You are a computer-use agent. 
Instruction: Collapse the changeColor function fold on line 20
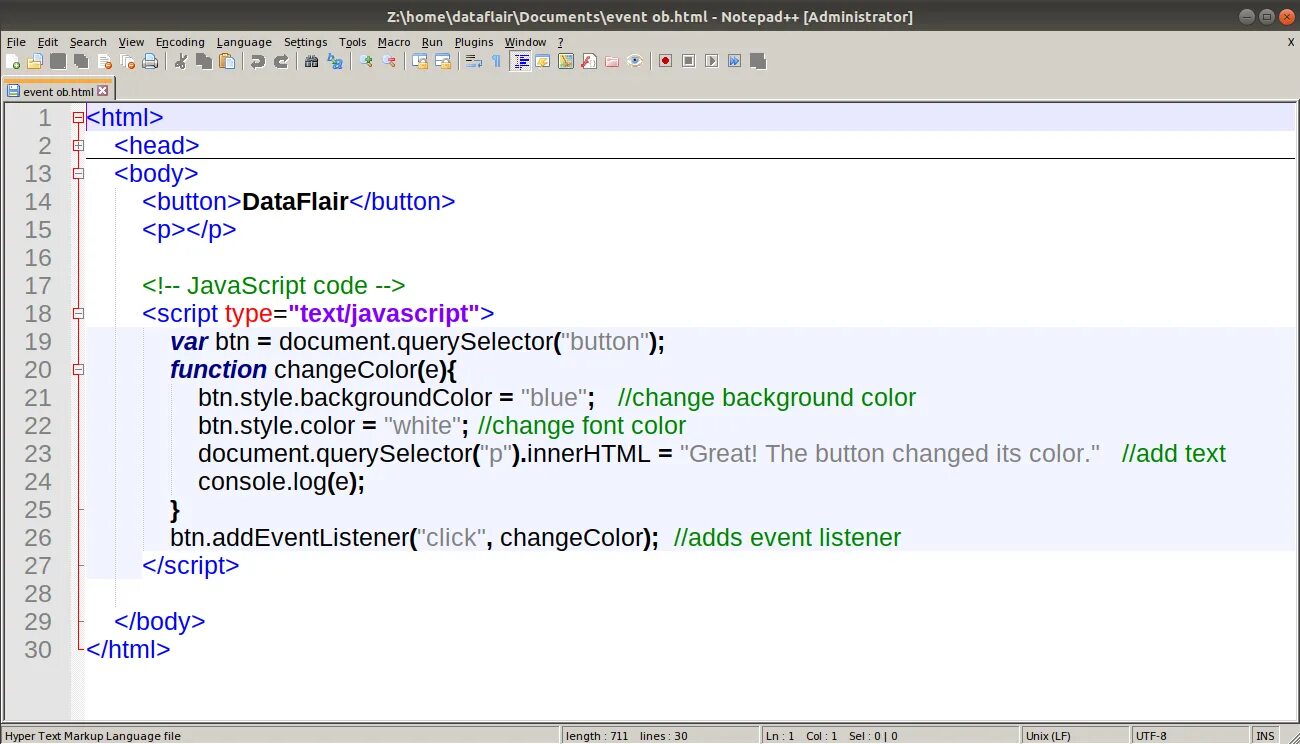pos(78,370)
